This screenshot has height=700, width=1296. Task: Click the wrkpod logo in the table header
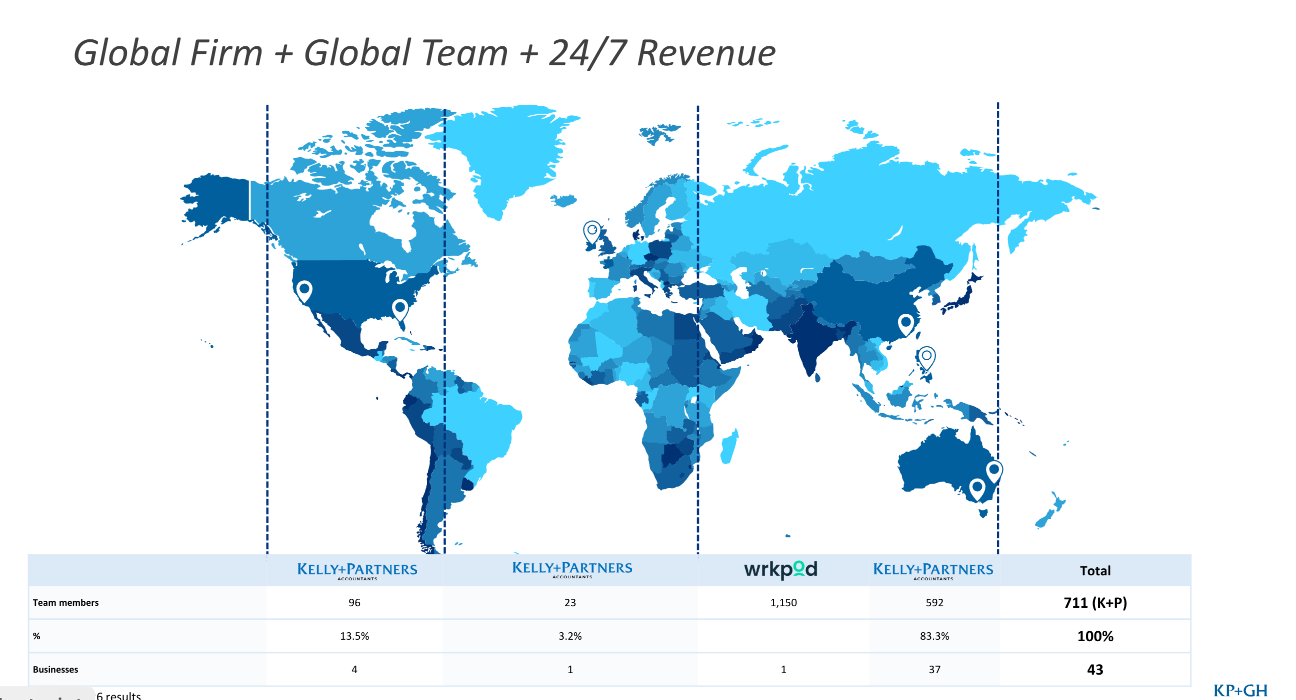[781, 569]
